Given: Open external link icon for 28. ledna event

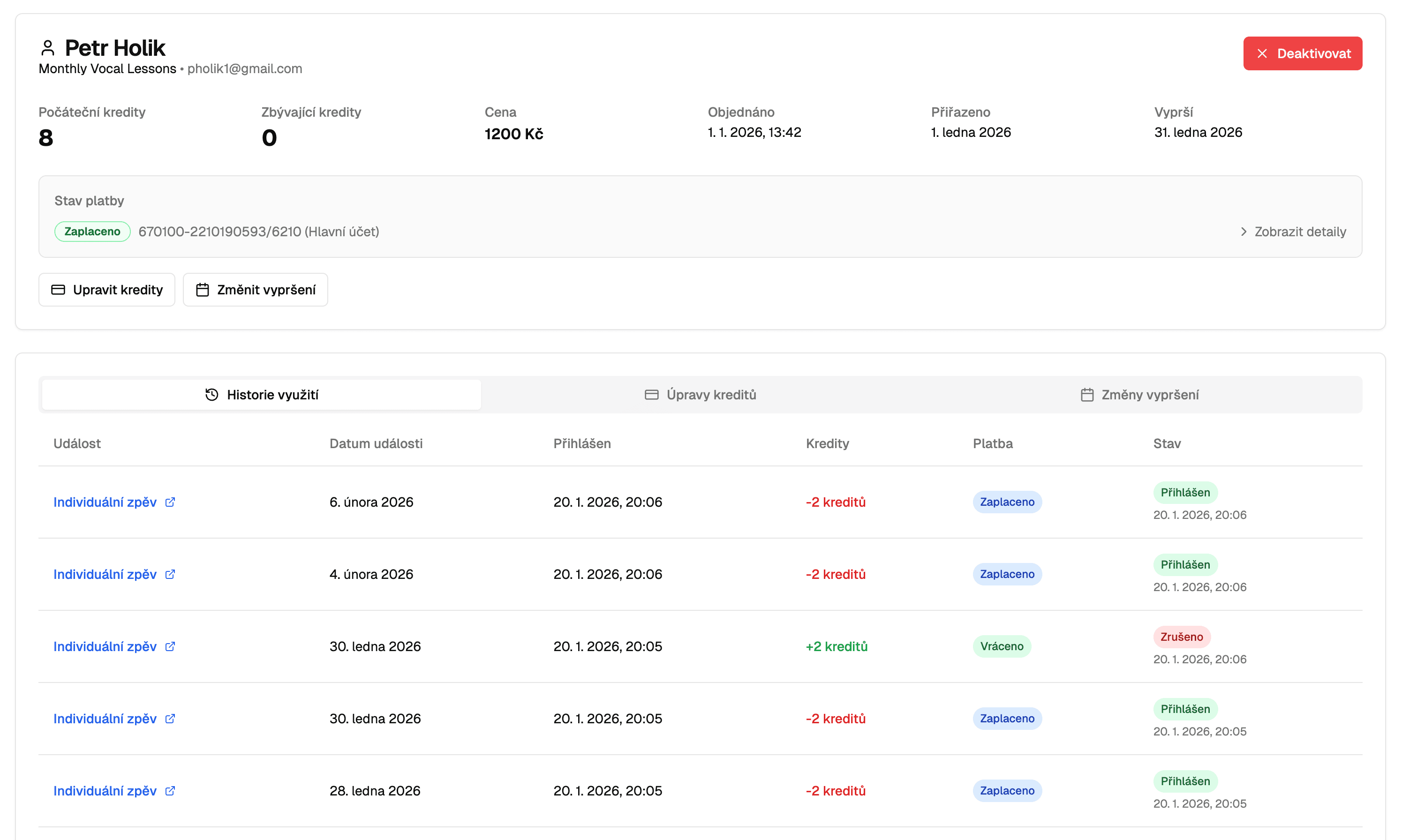Looking at the screenshot, I should click(170, 791).
